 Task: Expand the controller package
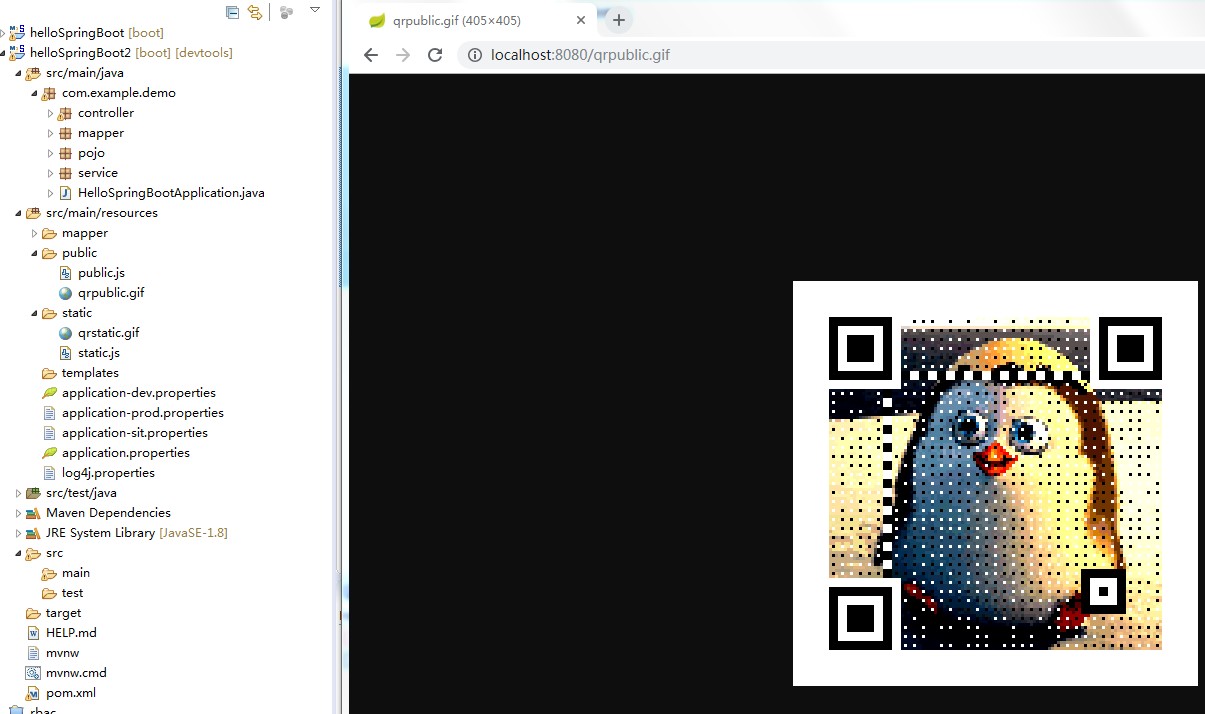(50, 113)
